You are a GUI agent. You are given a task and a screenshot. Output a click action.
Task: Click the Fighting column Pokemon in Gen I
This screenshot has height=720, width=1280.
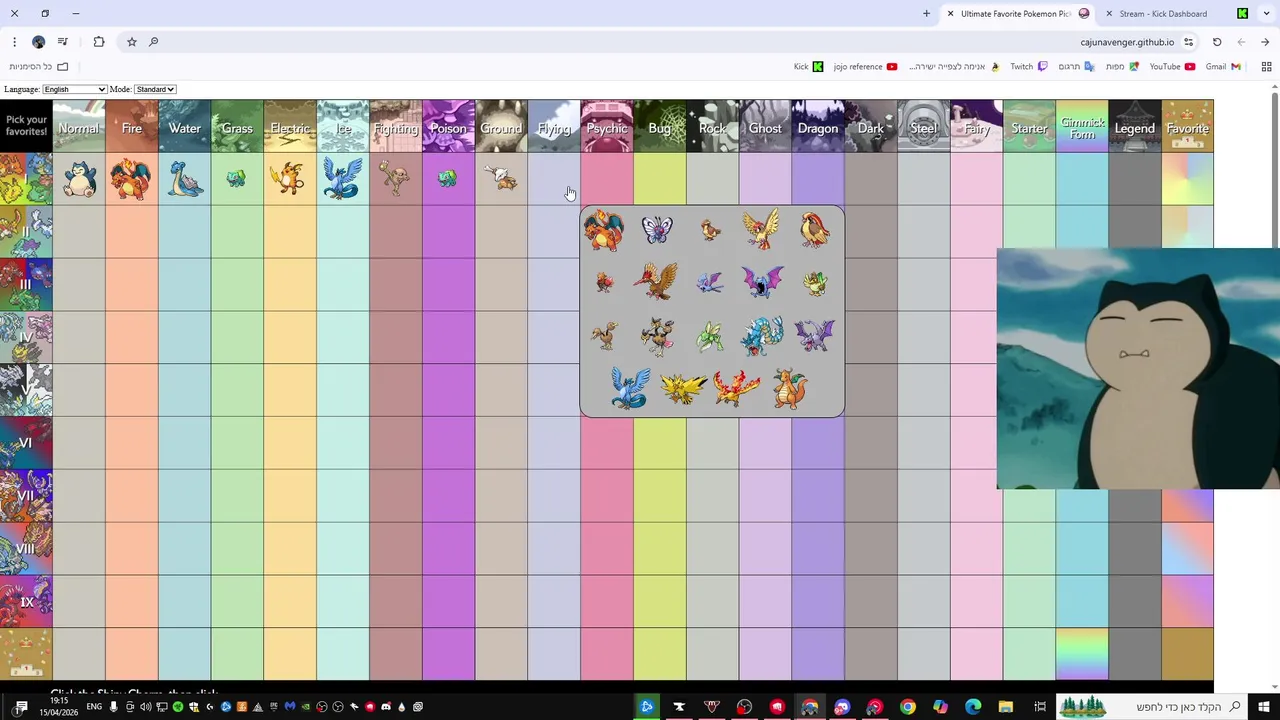(395, 178)
